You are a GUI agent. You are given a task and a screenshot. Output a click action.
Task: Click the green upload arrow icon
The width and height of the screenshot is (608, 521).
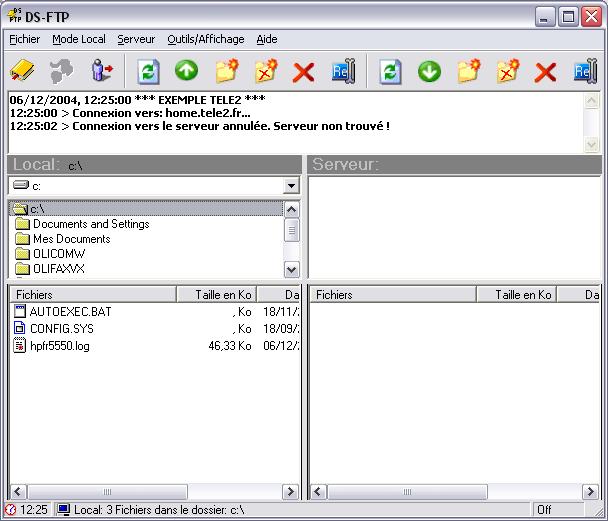tap(187, 71)
